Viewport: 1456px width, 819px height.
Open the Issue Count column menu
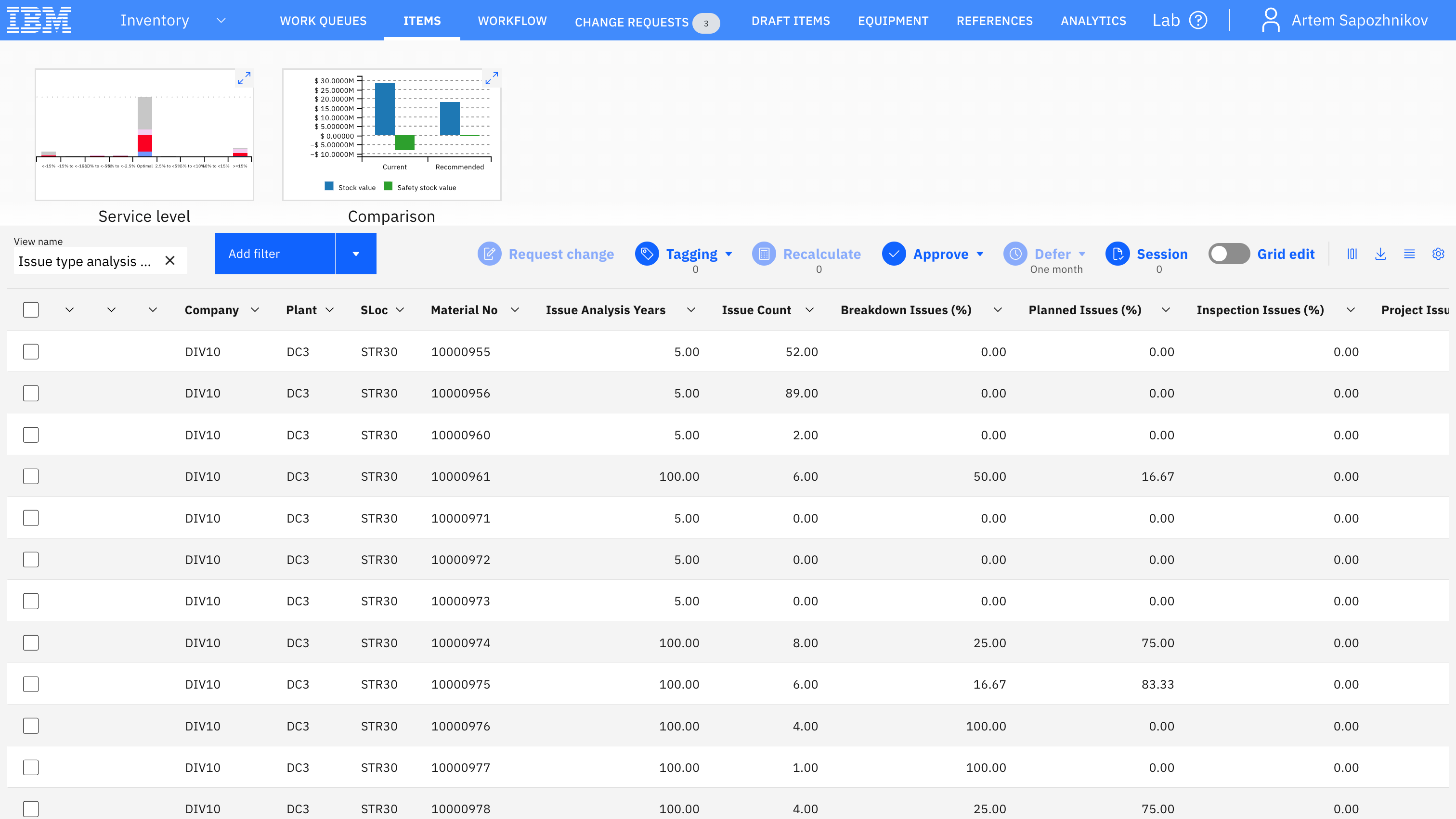click(x=810, y=310)
